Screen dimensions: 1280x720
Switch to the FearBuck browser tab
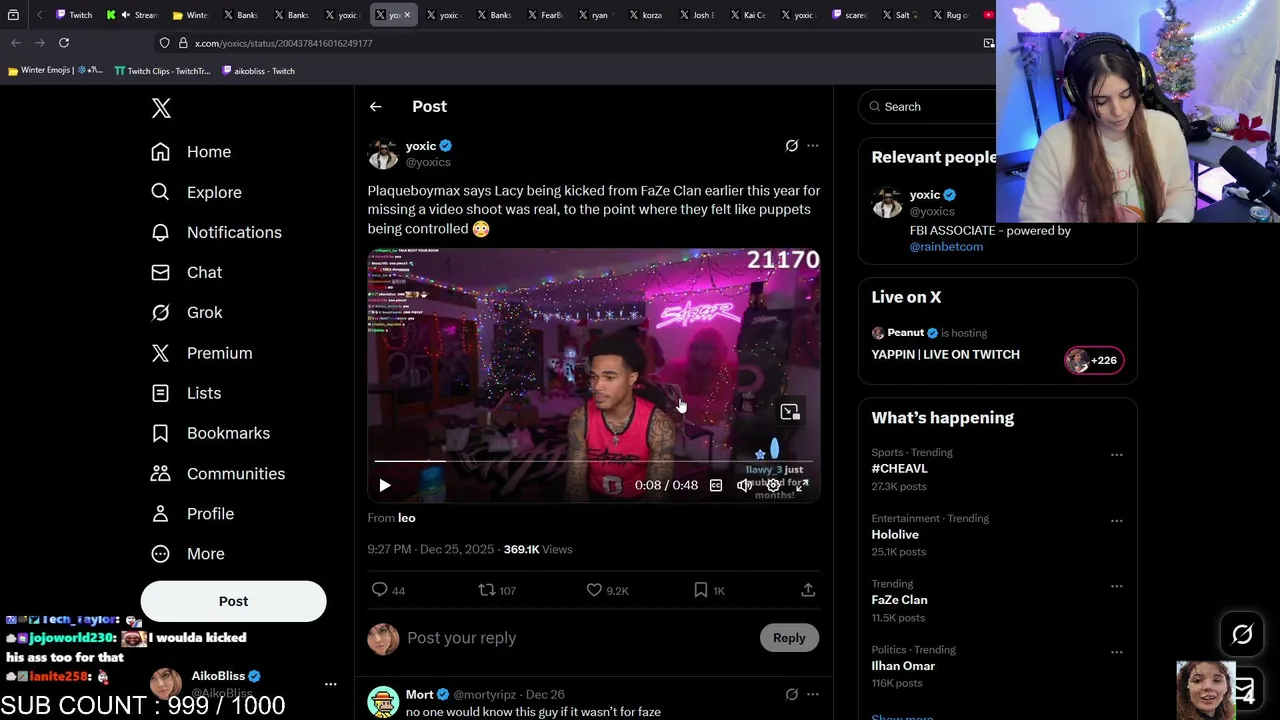click(x=545, y=15)
